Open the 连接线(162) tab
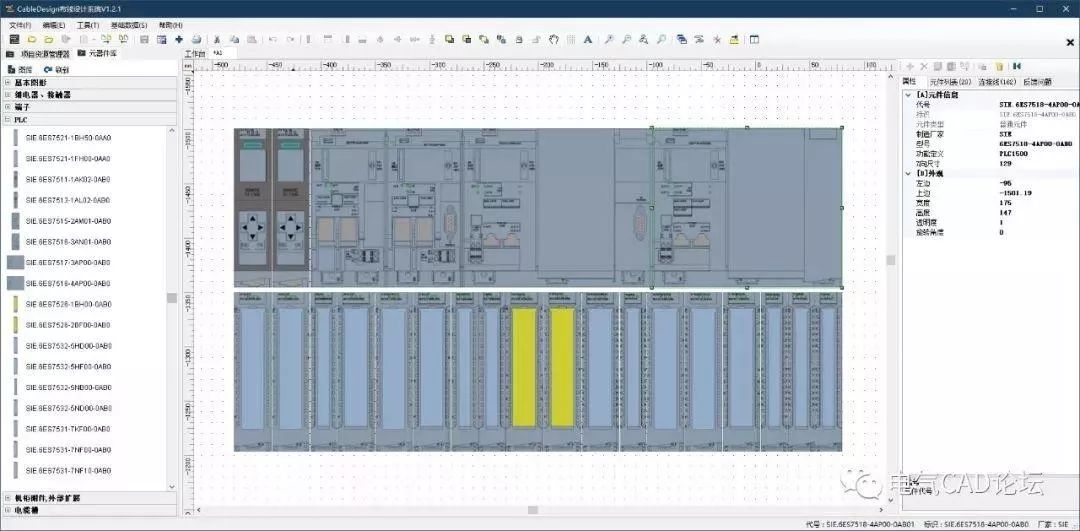 997,82
